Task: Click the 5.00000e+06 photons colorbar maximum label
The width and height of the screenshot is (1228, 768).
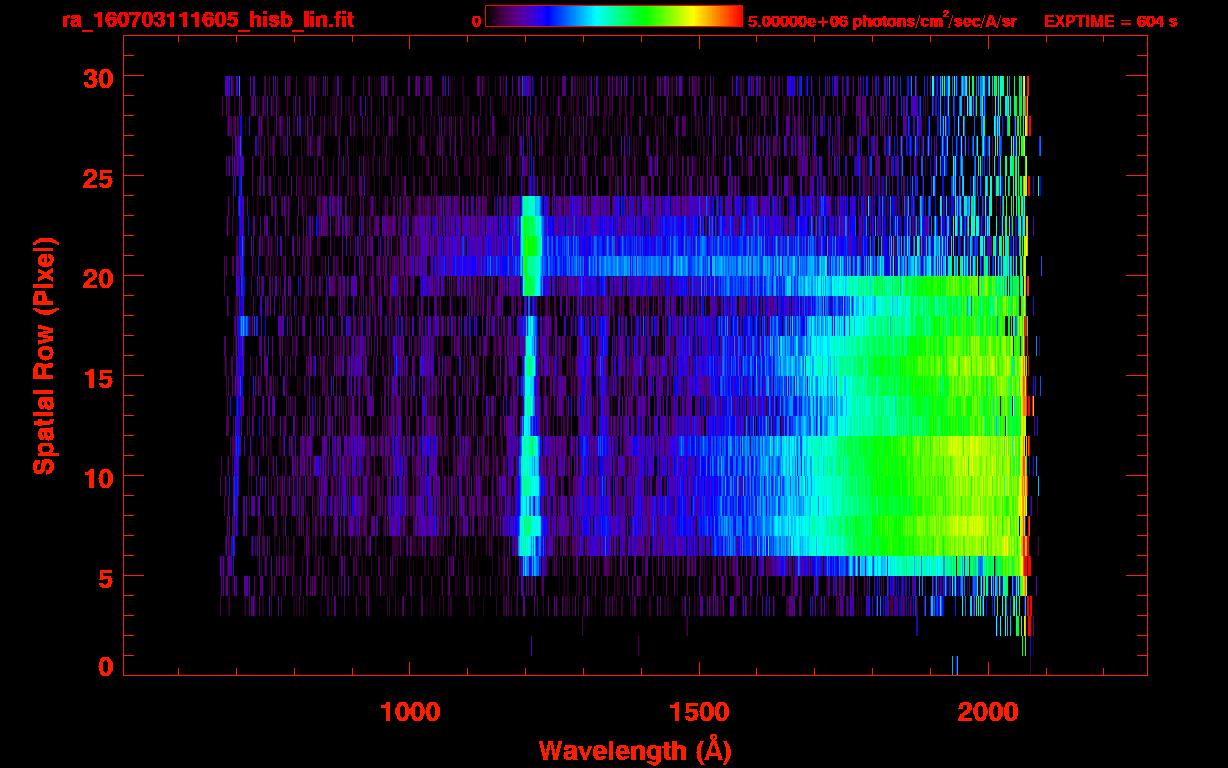Action: [x=881, y=21]
